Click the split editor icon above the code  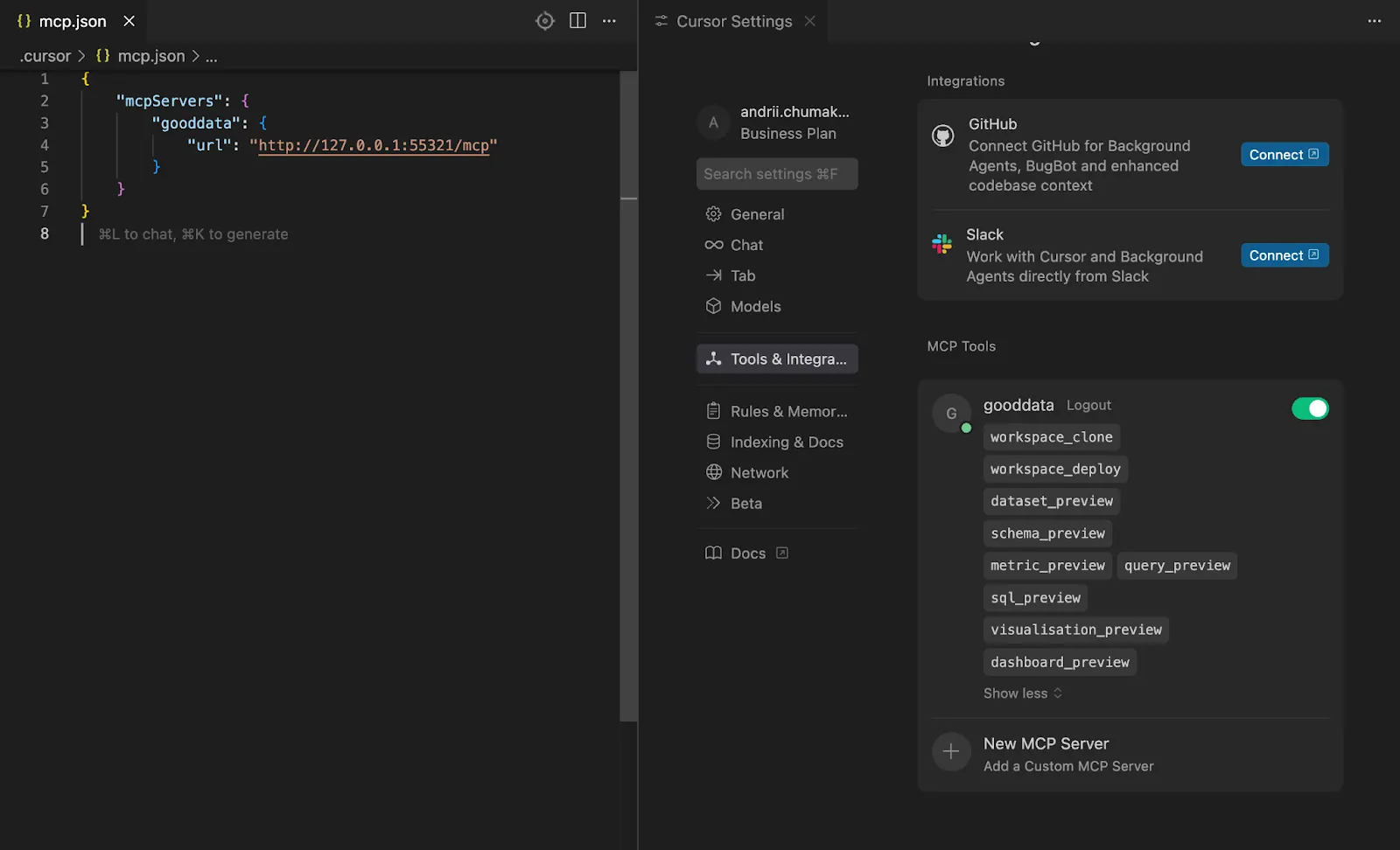pyautogui.click(x=577, y=20)
